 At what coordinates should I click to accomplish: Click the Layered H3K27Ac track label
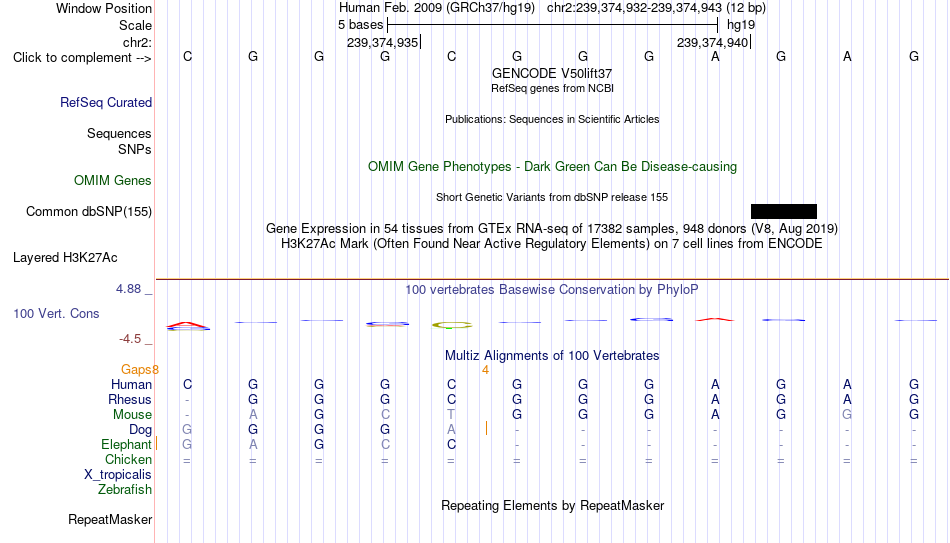[65, 258]
